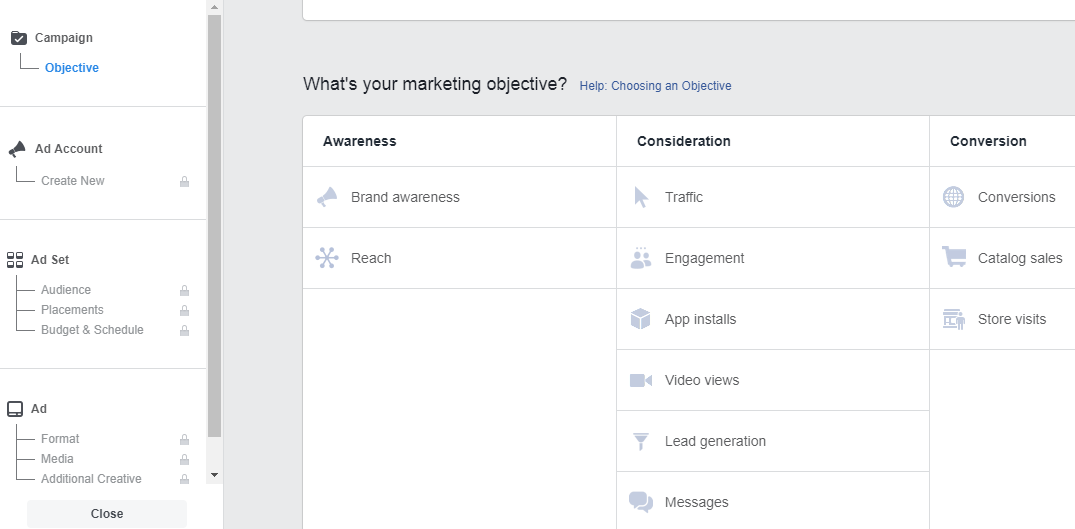Open the Choosing an Objective help link
Viewport: 1075px width, 529px height.
coord(655,86)
